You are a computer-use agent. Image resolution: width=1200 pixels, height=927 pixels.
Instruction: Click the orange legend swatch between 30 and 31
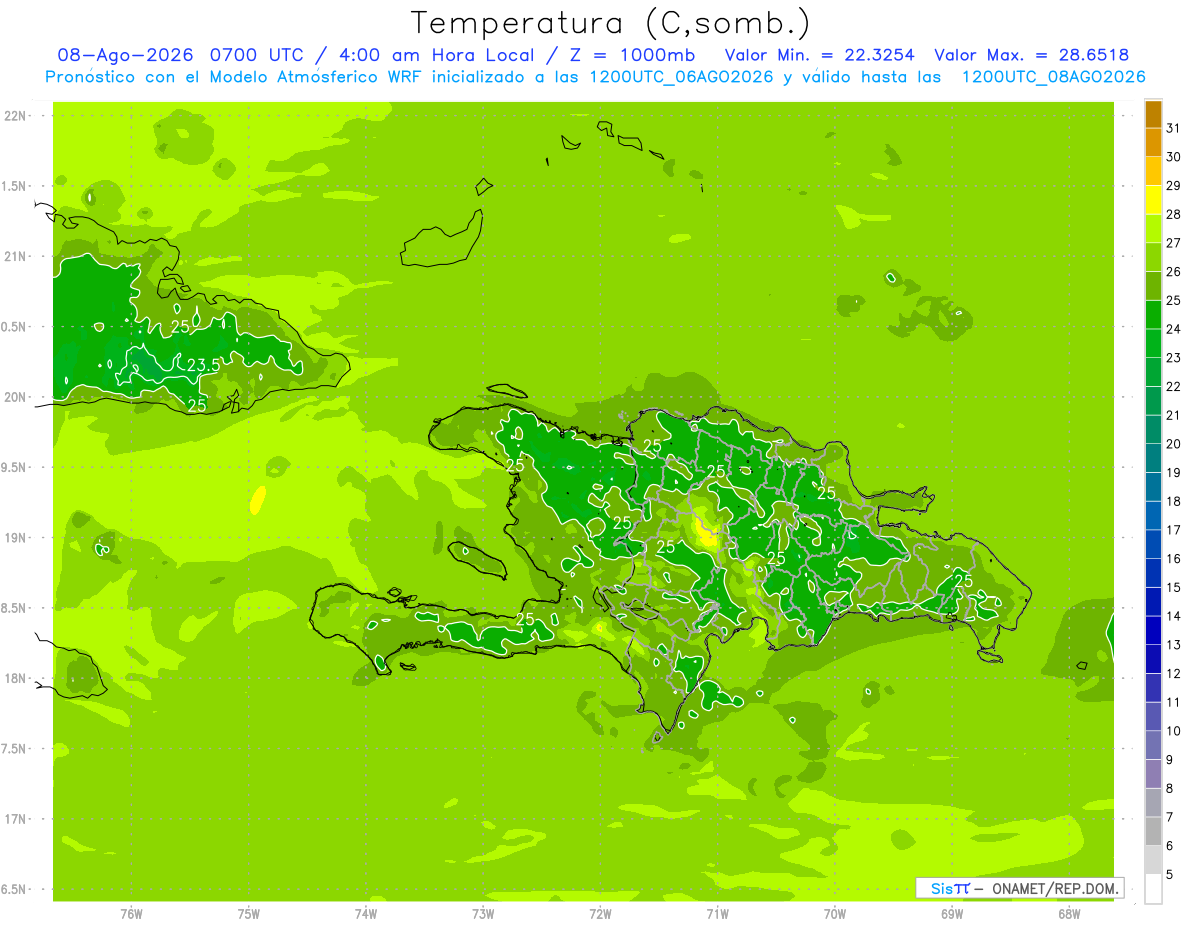pos(1153,143)
